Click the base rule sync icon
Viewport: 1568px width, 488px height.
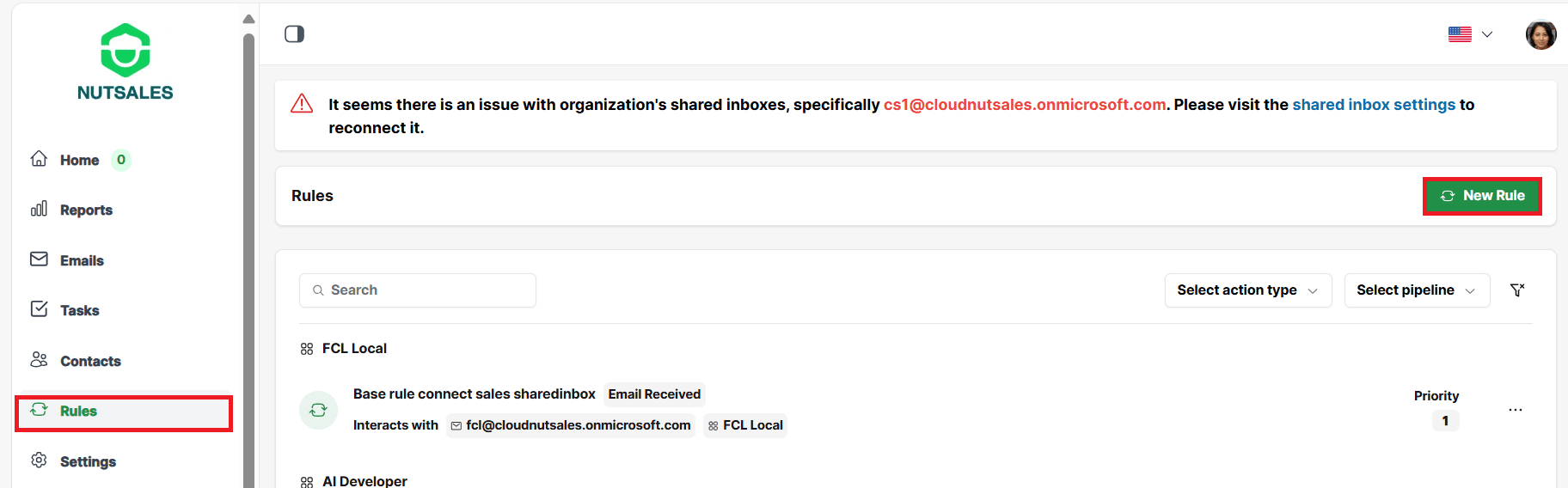click(318, 410)
